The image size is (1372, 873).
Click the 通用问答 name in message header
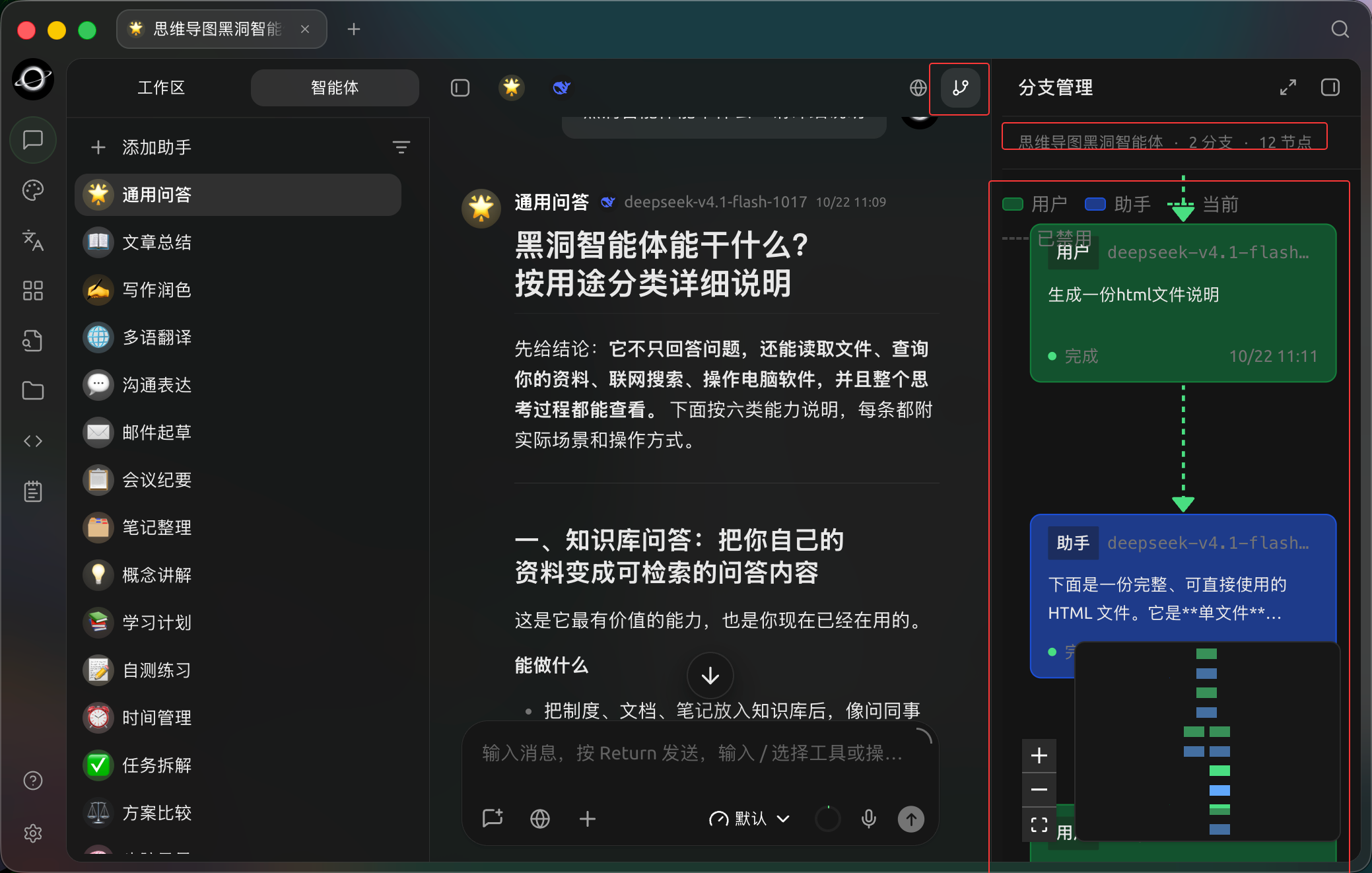(552, 202)
